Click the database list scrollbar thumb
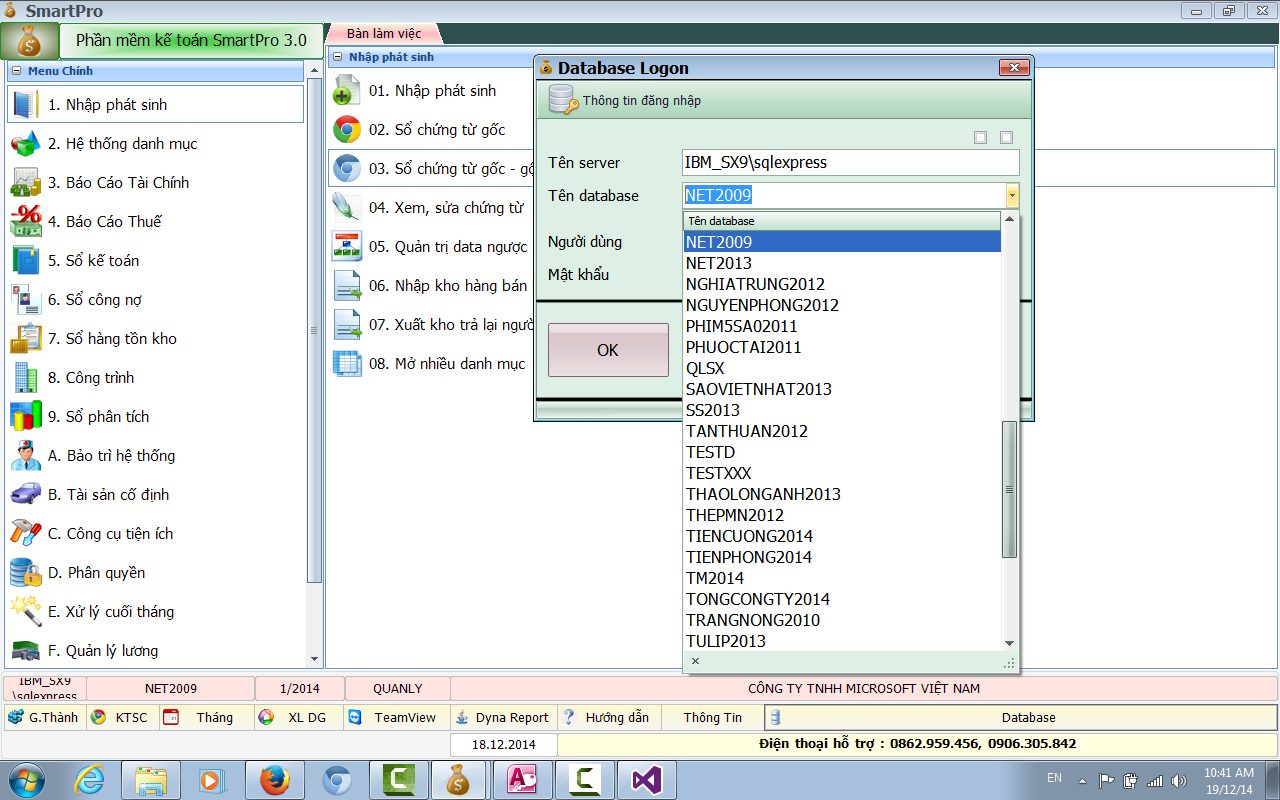The image size is (1280, 800). coord(1010,489)
